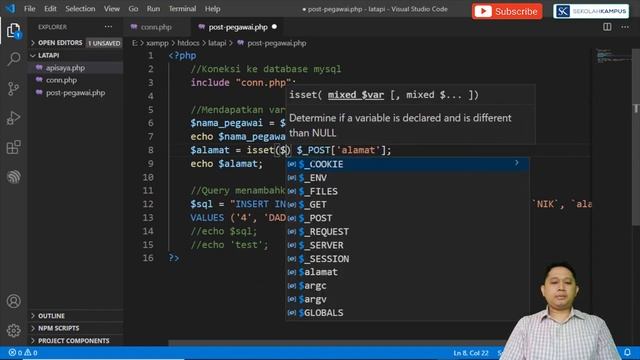Expand the Project Components section
This screenshot has height=360, width=640.
76,340
